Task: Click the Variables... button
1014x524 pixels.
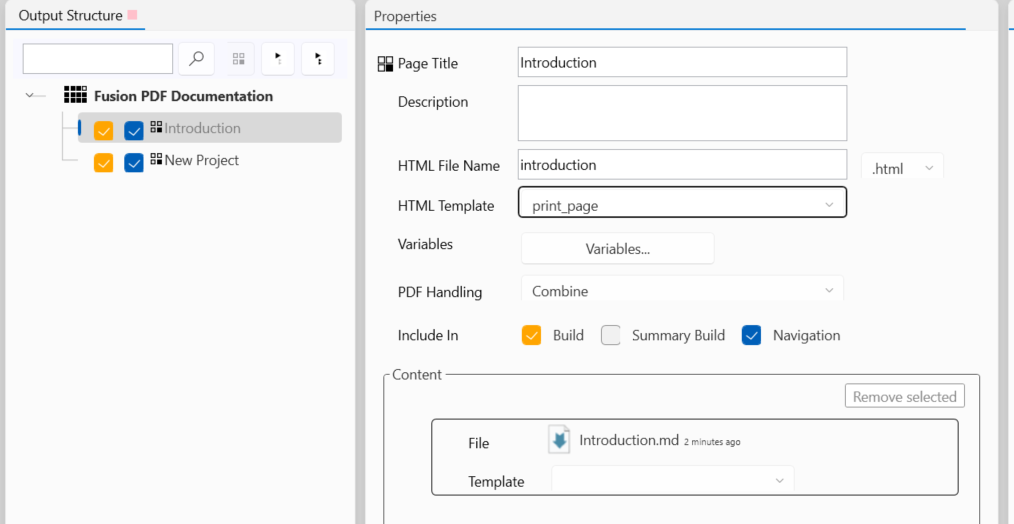Action: pyautogui.click(x=617, y=248)
